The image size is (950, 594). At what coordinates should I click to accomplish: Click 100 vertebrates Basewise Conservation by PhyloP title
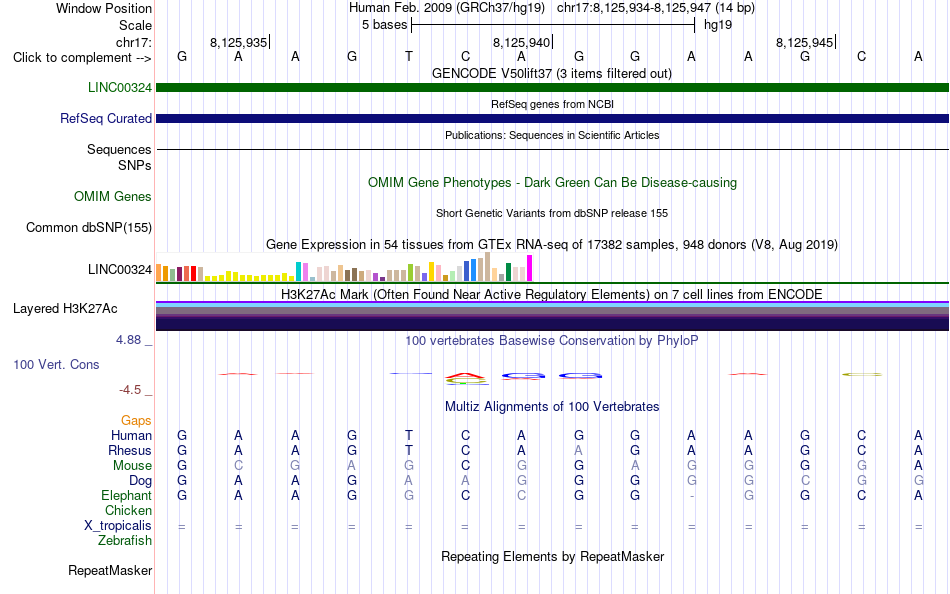(x=552, y=341)
